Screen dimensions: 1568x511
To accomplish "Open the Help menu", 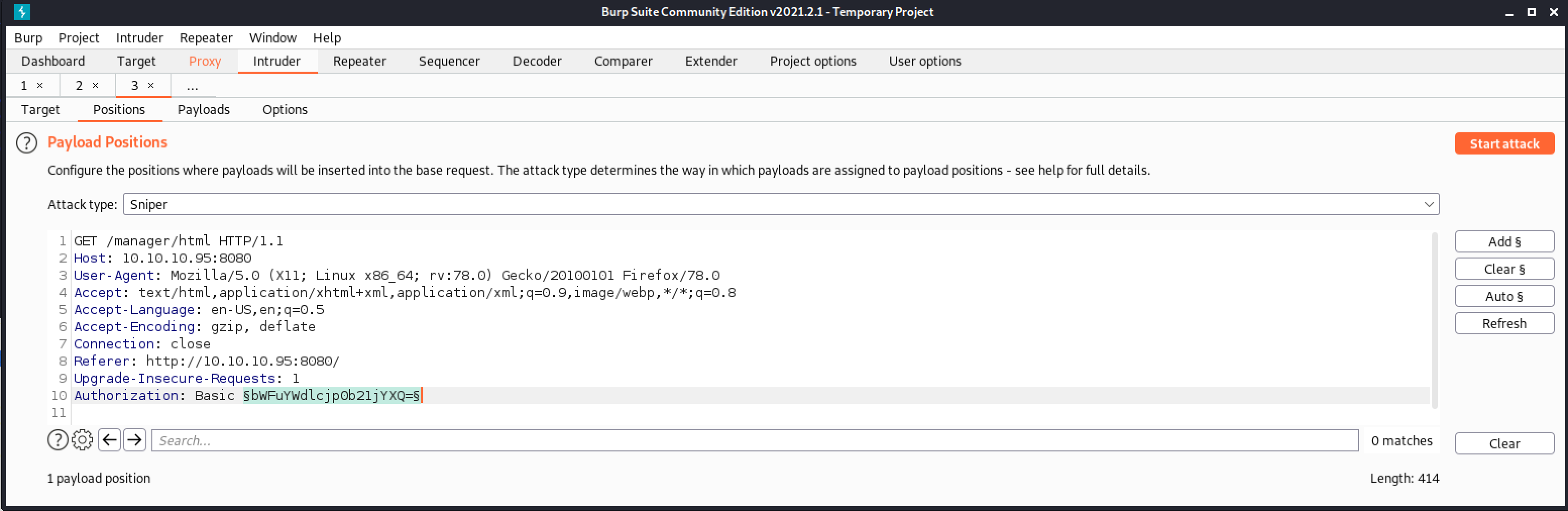I will click(327, 38).
